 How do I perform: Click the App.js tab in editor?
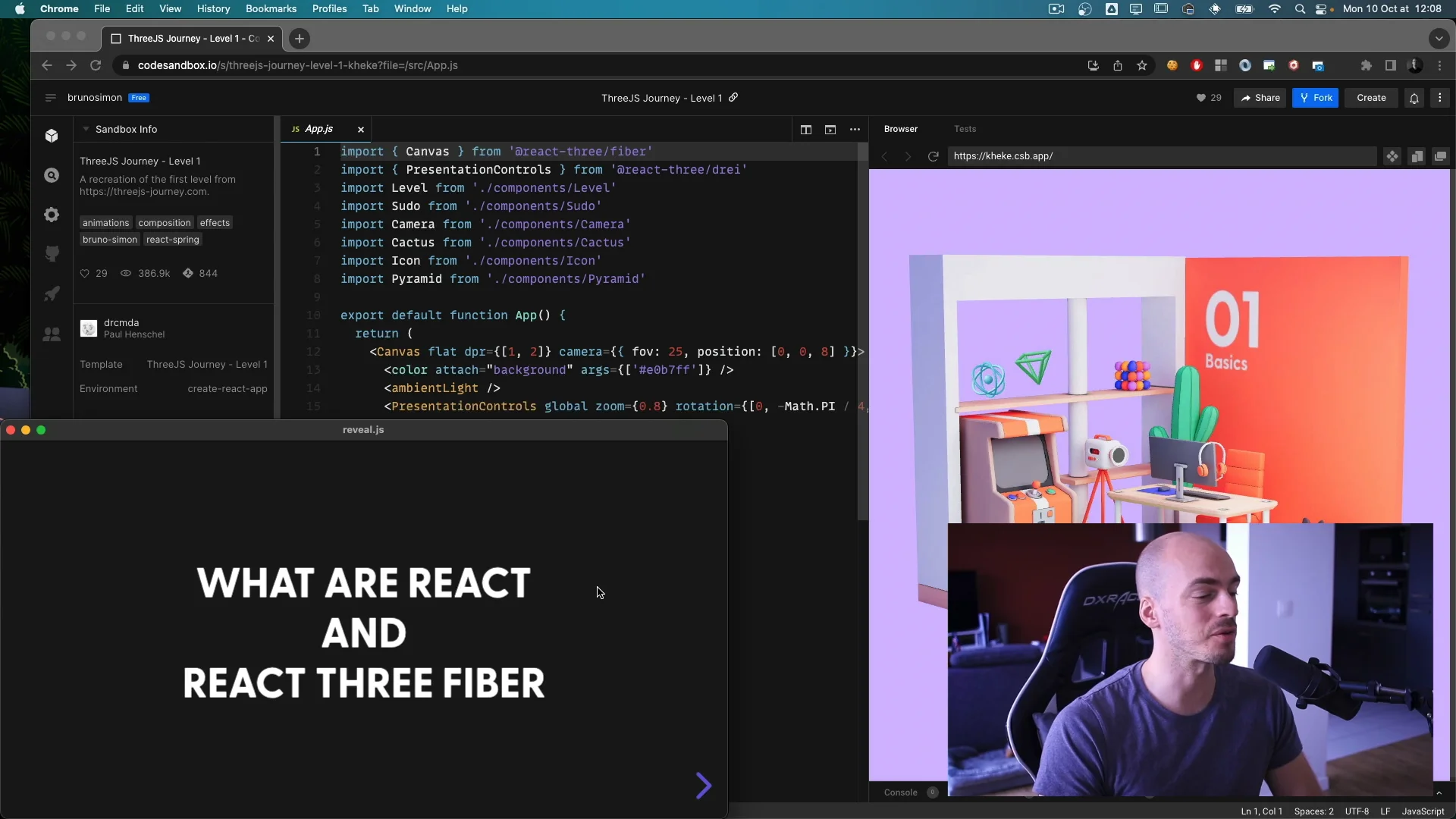click(x=319, y=128)
